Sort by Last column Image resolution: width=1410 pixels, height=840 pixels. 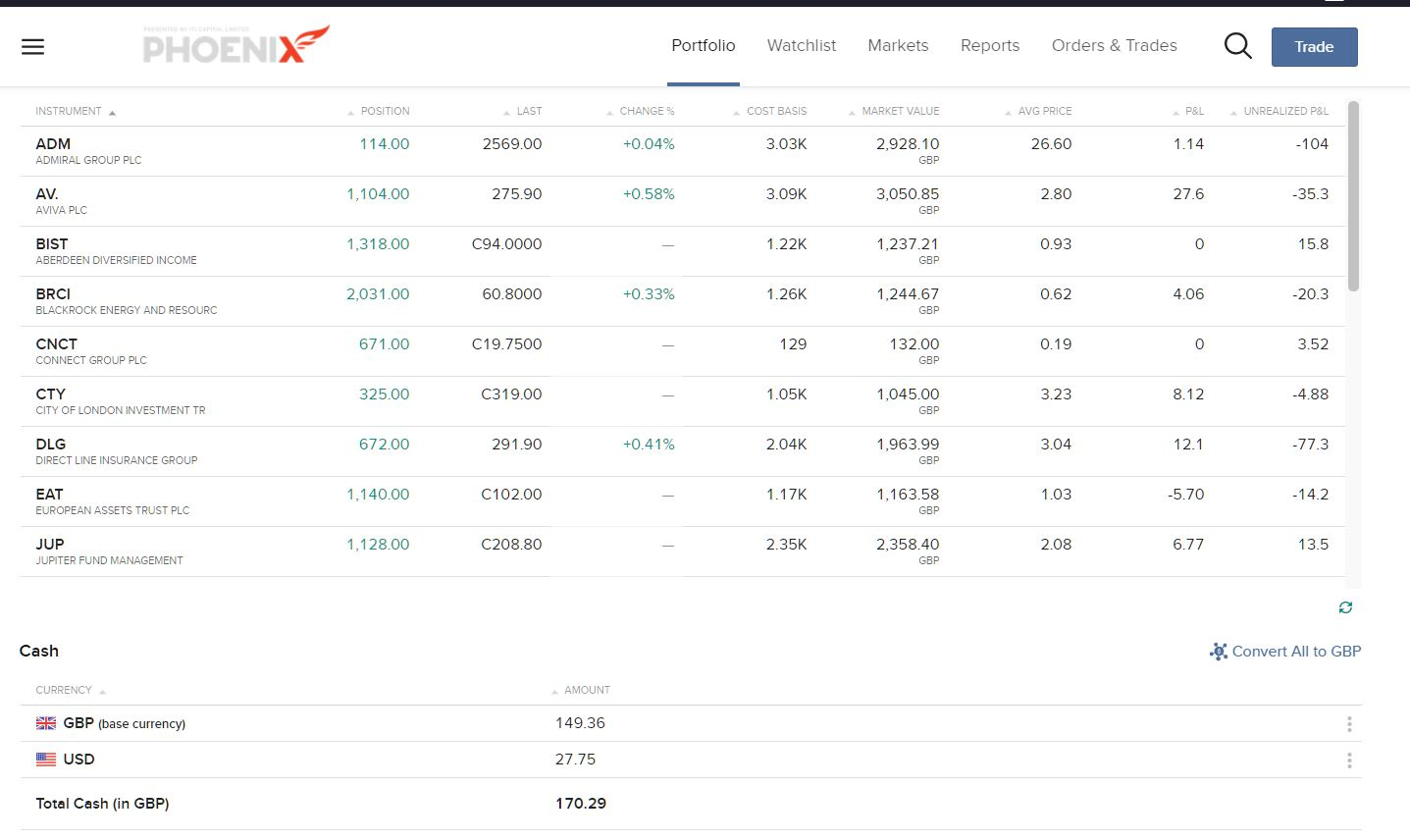(523, 111)
